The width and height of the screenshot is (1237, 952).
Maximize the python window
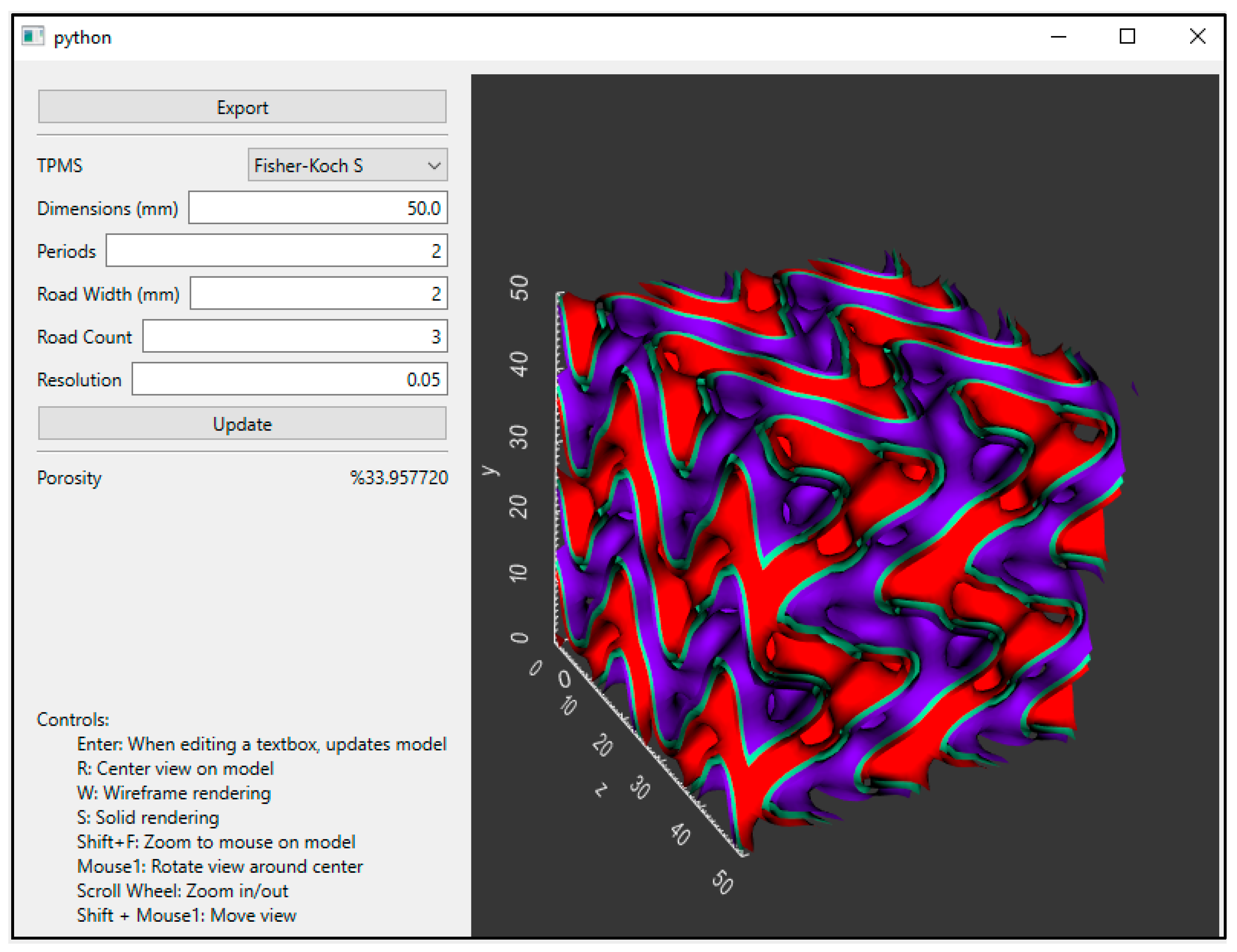pos(1127,37)
